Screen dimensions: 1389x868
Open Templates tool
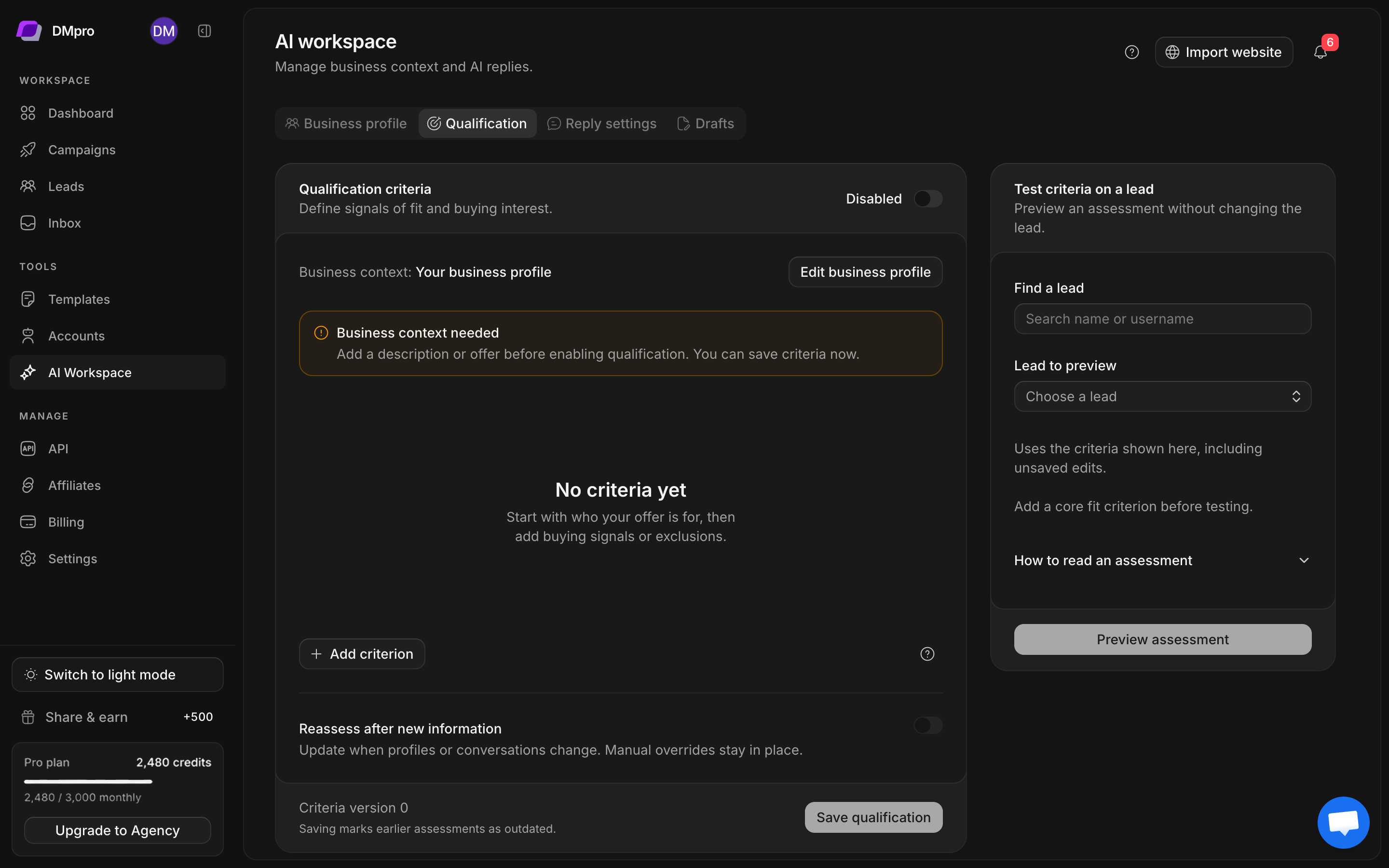(x=118, y=299)
